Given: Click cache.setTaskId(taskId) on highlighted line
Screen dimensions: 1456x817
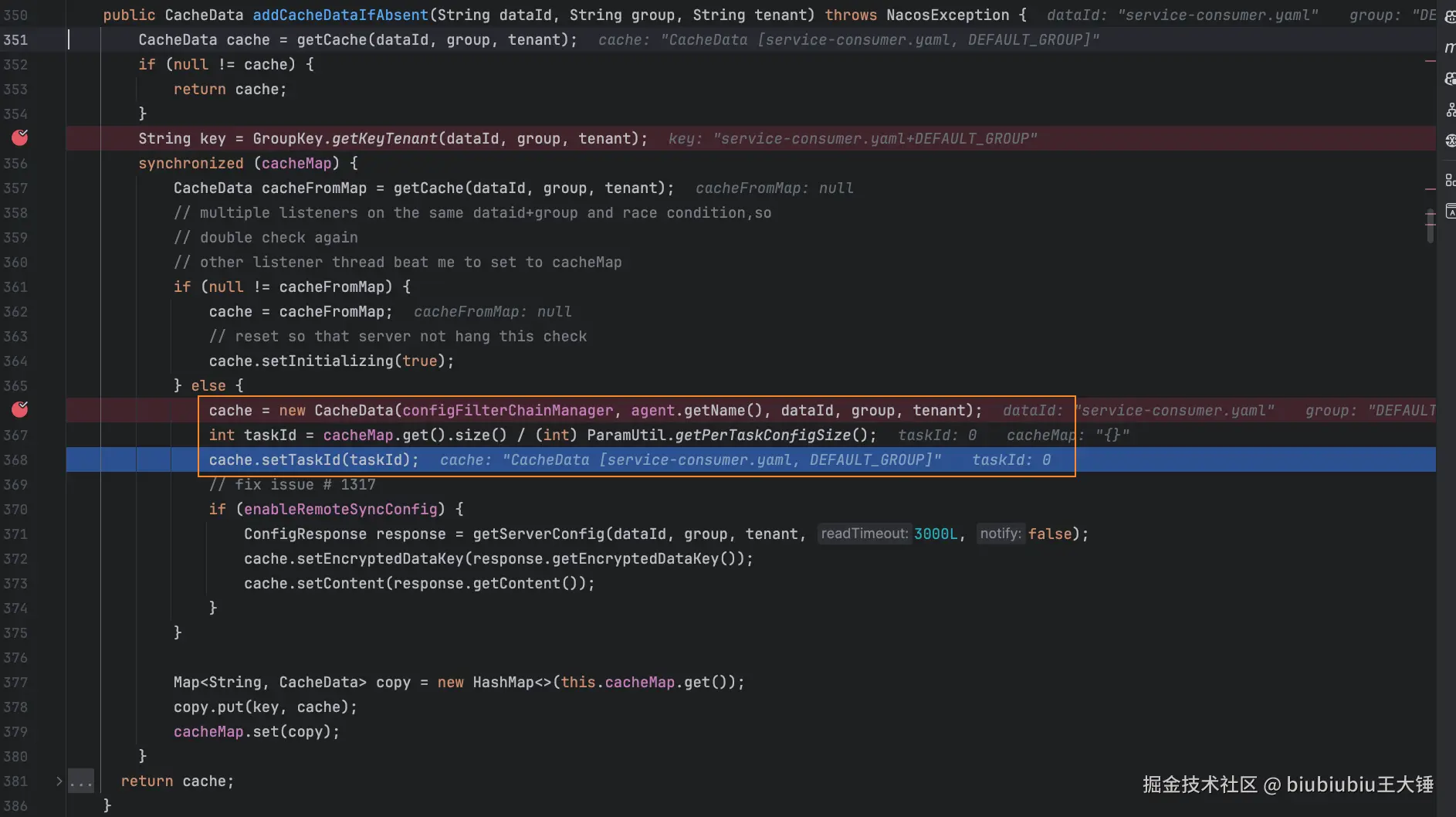Looking at the screenshot, I should pos(313,459).
